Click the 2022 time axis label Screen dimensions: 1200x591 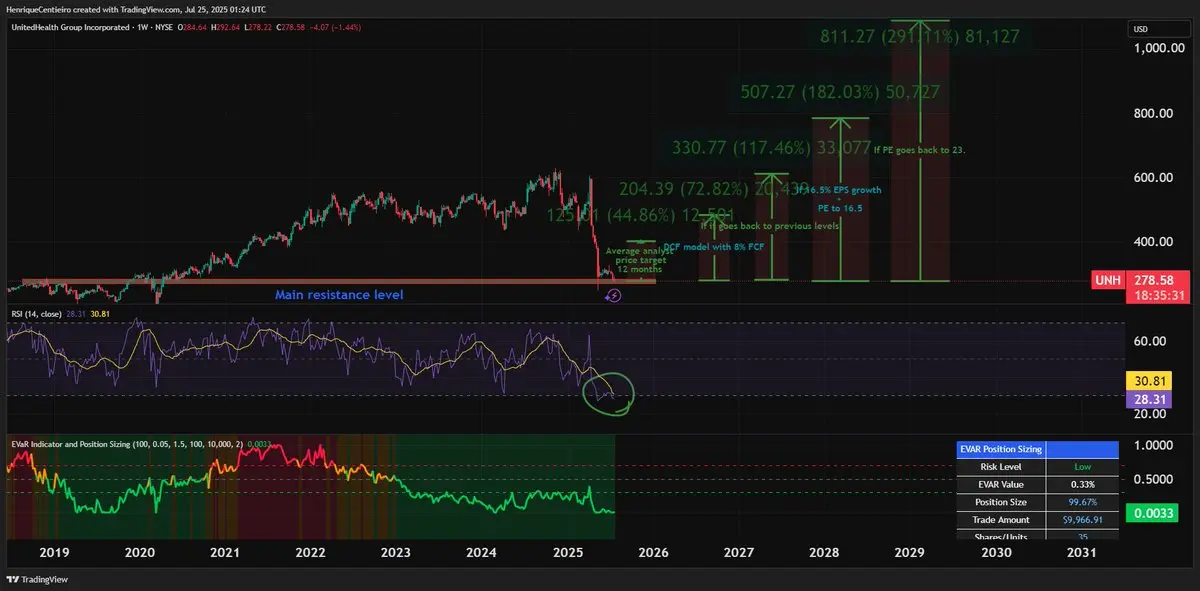point(311,553)
